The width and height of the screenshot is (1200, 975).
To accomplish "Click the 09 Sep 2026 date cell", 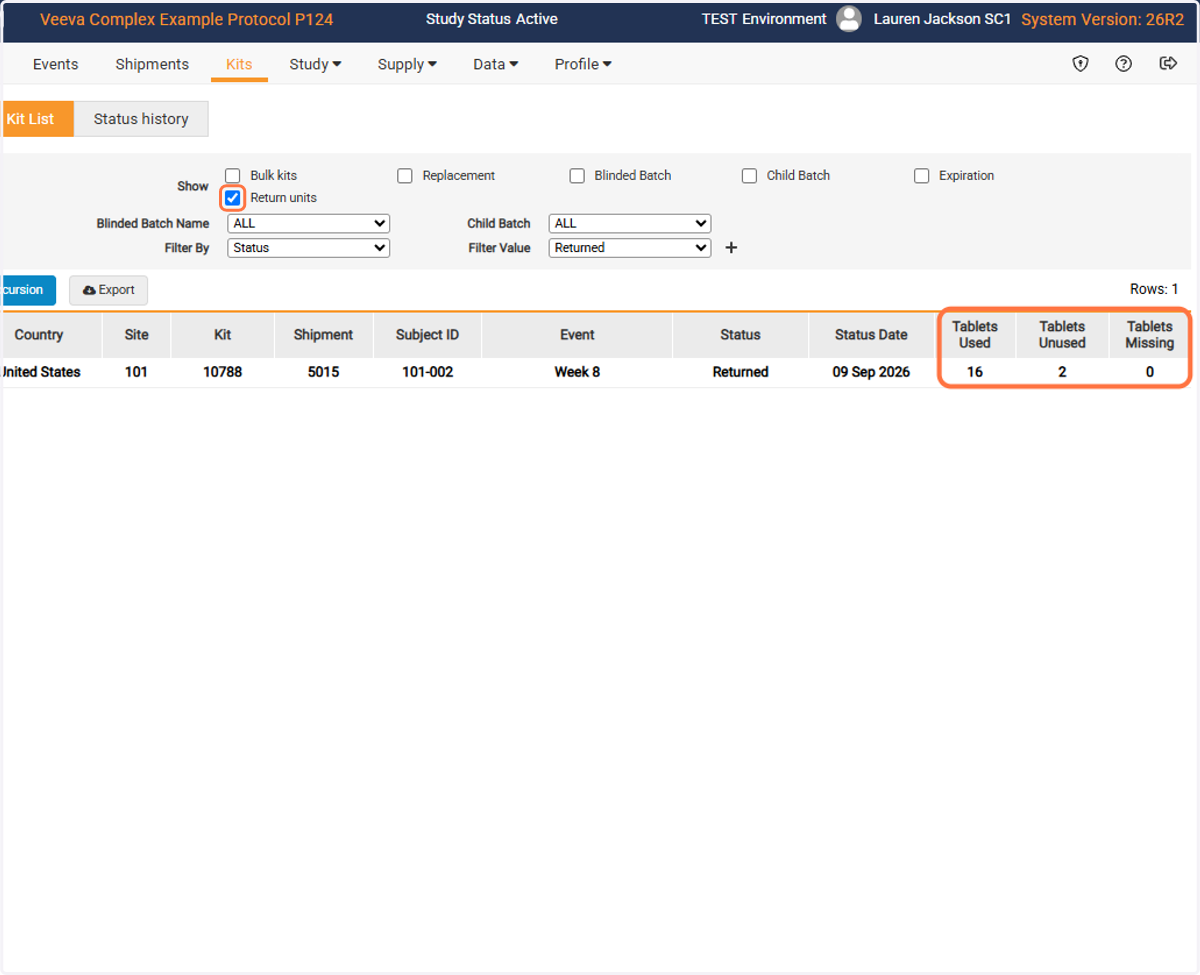I will pos(871,372).
